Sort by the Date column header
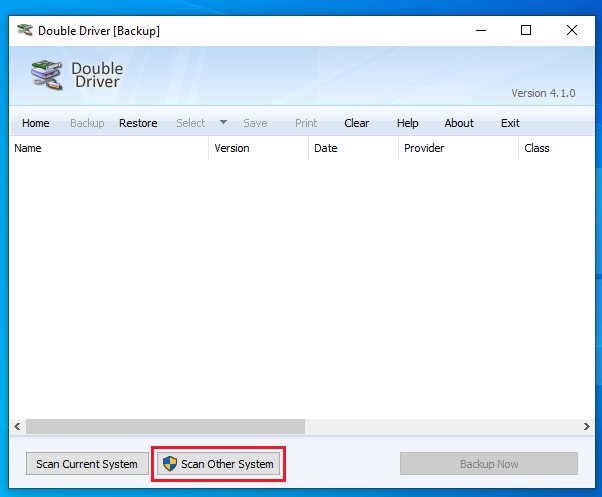The height and width of the screenshot is (497, 602). [x=353, y=148]
